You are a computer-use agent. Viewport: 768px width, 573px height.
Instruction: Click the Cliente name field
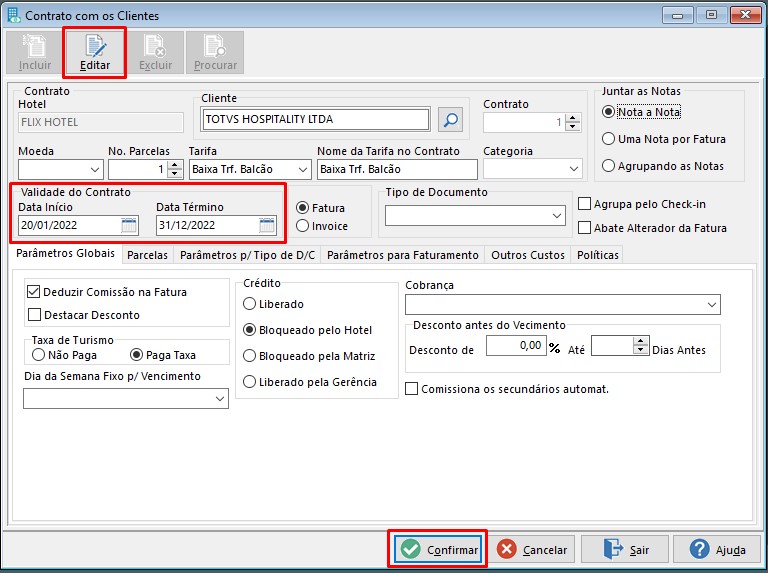point(316,119)
